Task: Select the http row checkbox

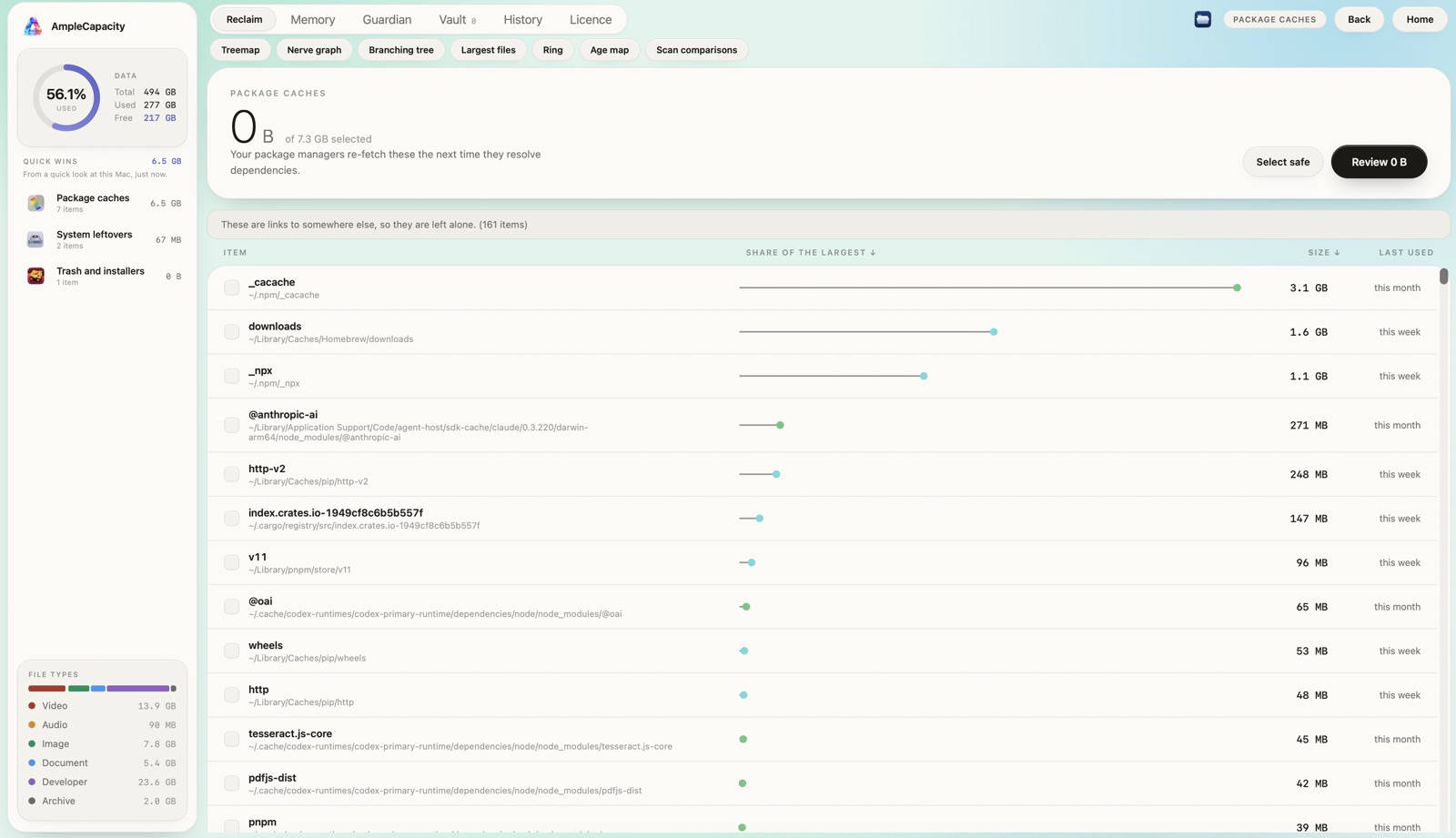Action: click(x=232, y=695)
